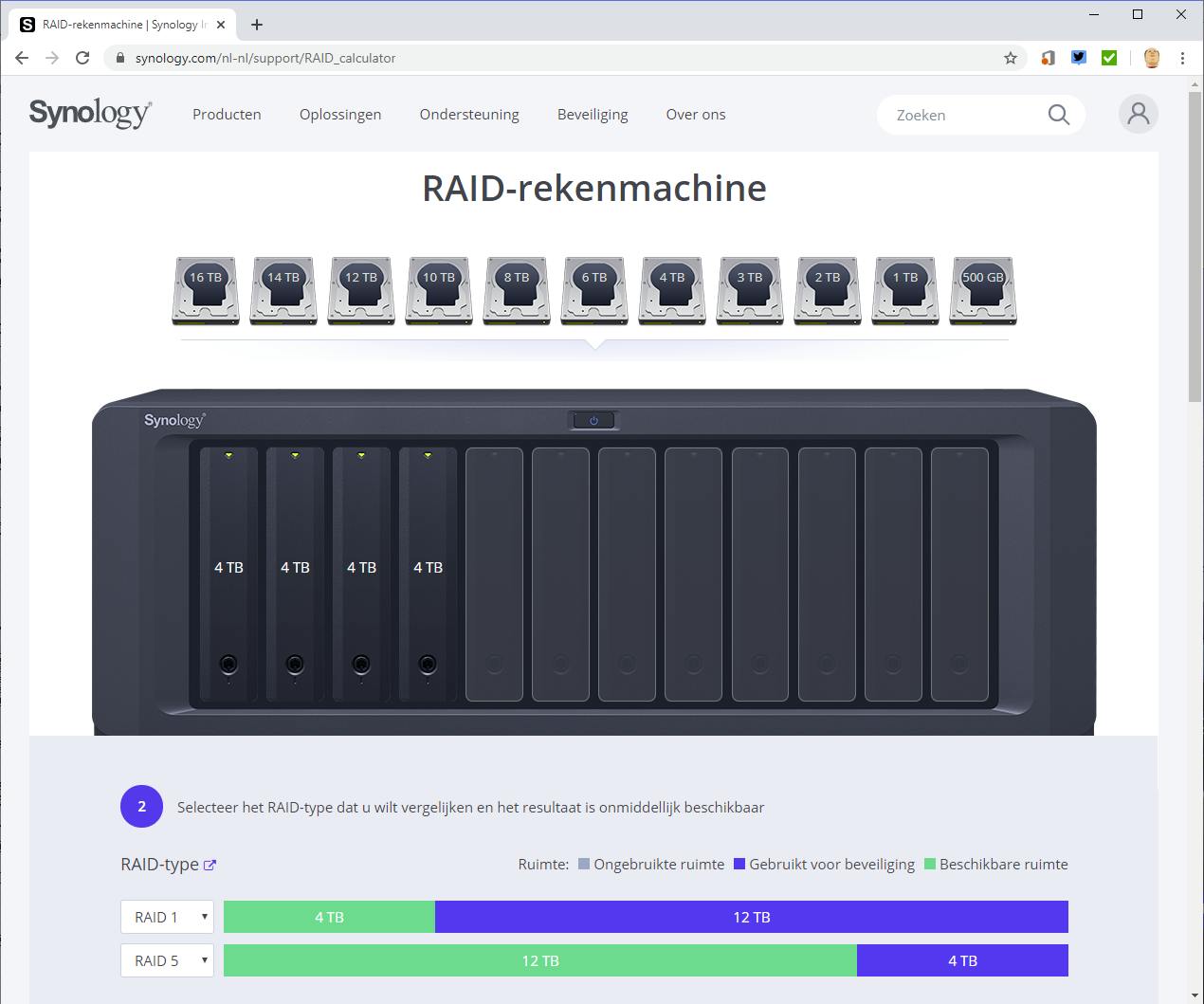Image resolution: width=1204 pixels, height=1004 pixels.
Task: Click the Beschikbare ruimte legend
Action: click(996, 864)
